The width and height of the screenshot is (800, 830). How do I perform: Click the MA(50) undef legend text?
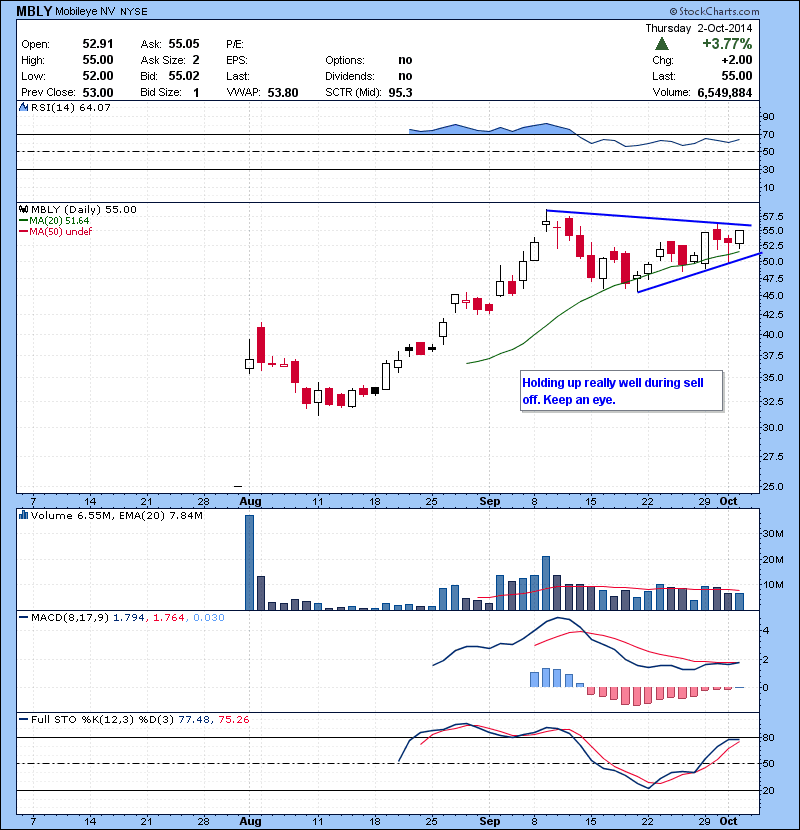click(60, 232)
